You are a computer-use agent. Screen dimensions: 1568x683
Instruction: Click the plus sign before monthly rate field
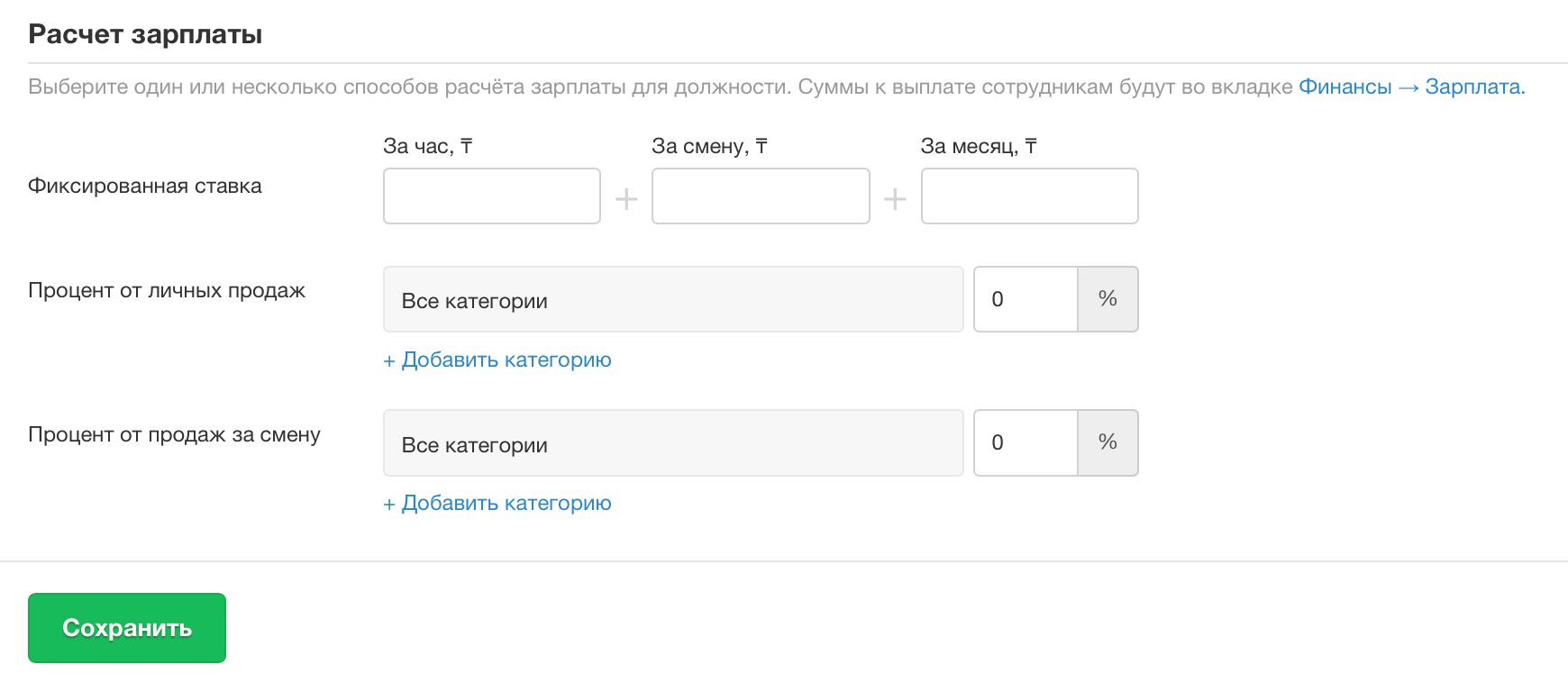(895, 198)
